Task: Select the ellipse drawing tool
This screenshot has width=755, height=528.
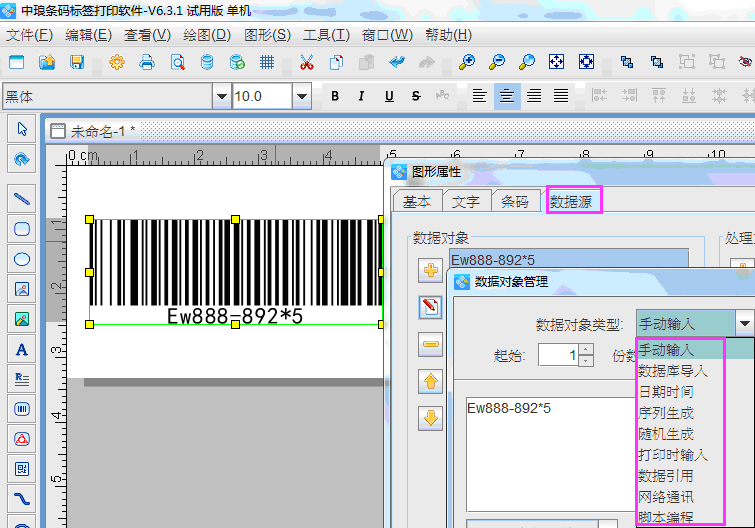Action: 22,259
